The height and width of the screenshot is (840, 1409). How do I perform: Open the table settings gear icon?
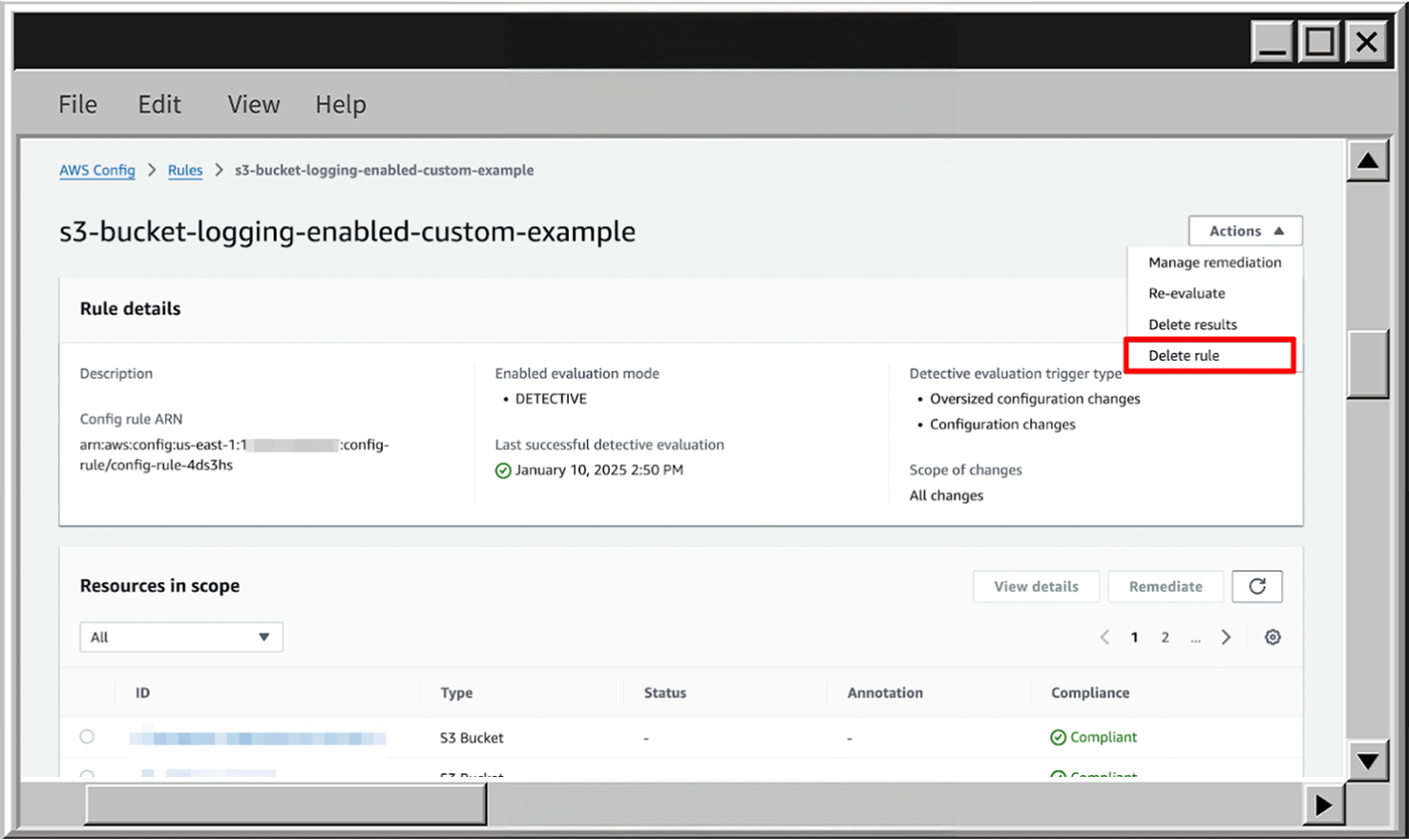pos(1272,637)
